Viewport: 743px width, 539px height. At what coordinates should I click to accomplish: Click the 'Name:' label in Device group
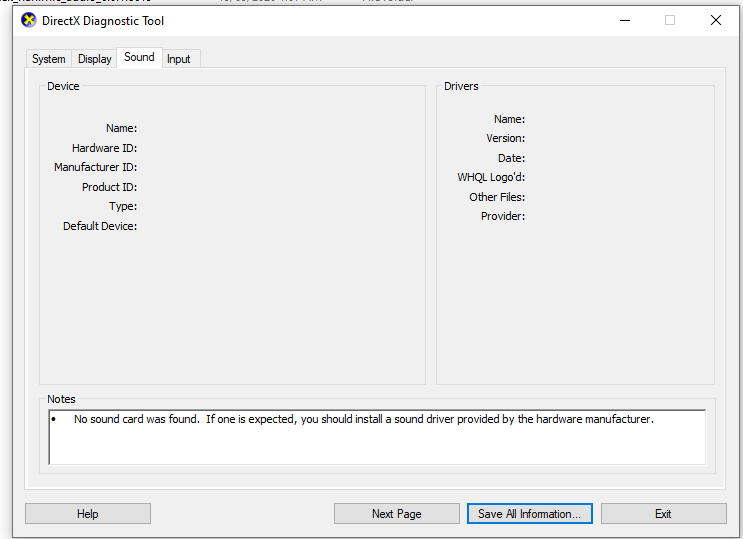click(121, 128)
